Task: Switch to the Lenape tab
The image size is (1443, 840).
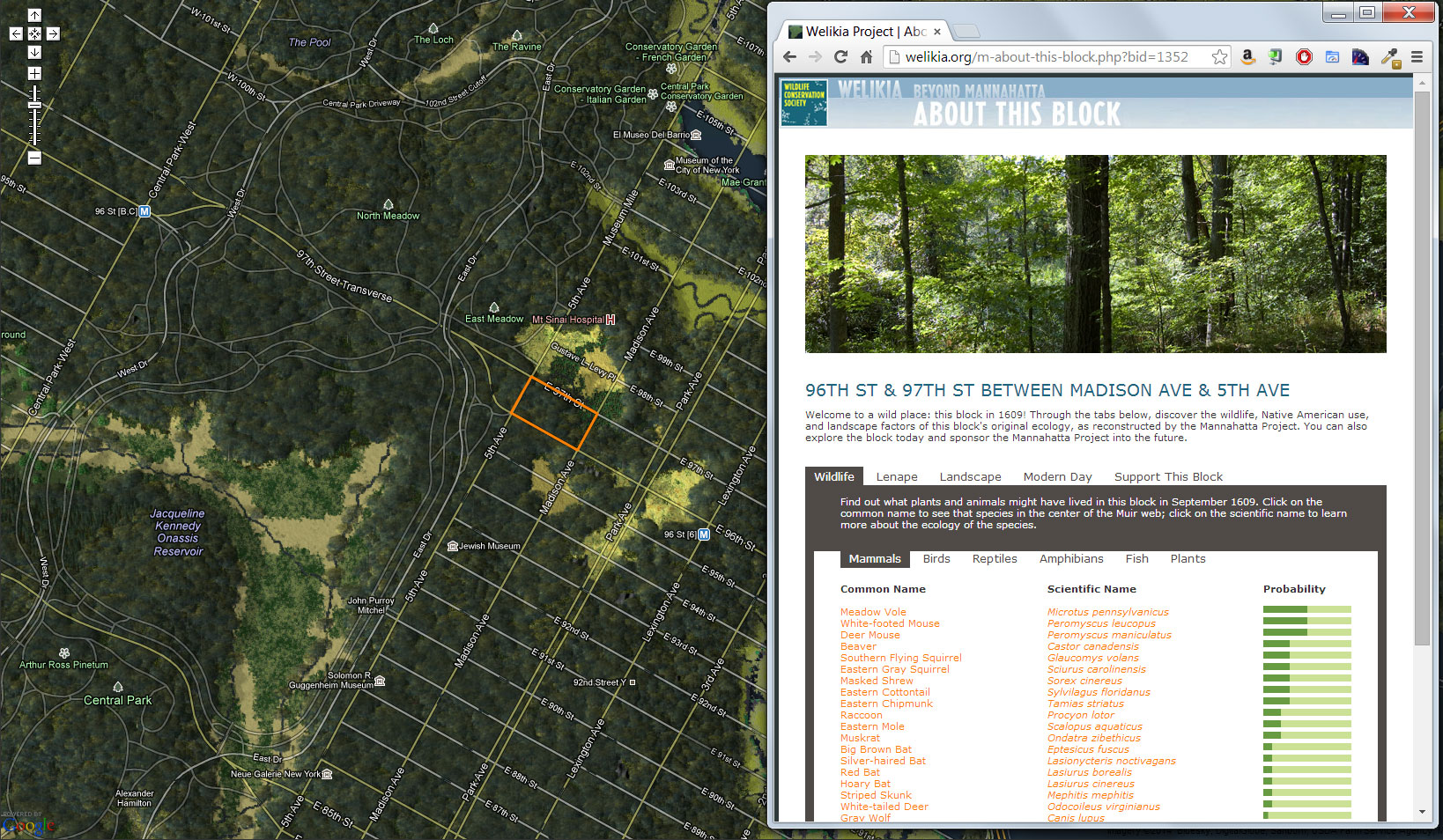Action: [897, 477]
